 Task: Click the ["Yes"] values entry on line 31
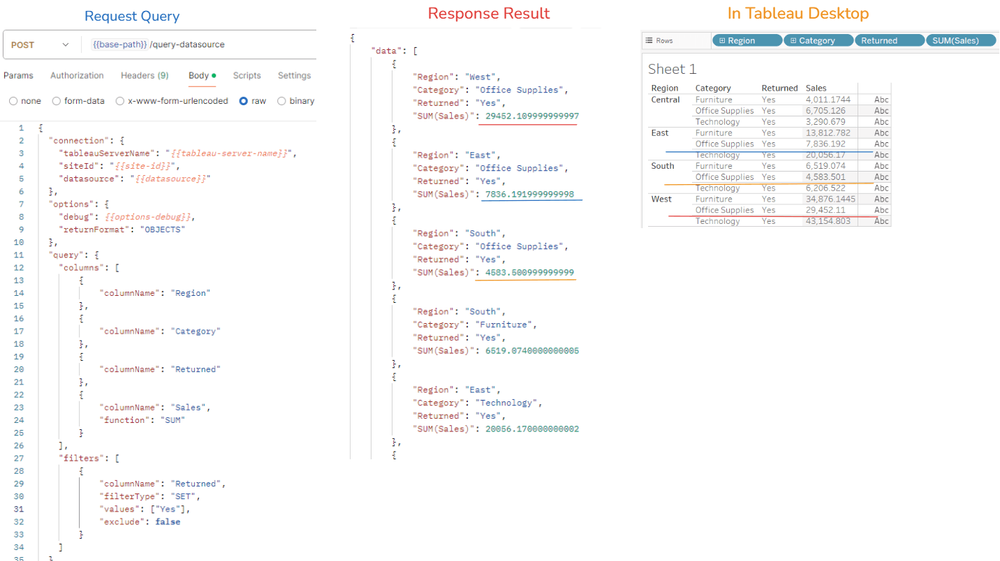168,509
